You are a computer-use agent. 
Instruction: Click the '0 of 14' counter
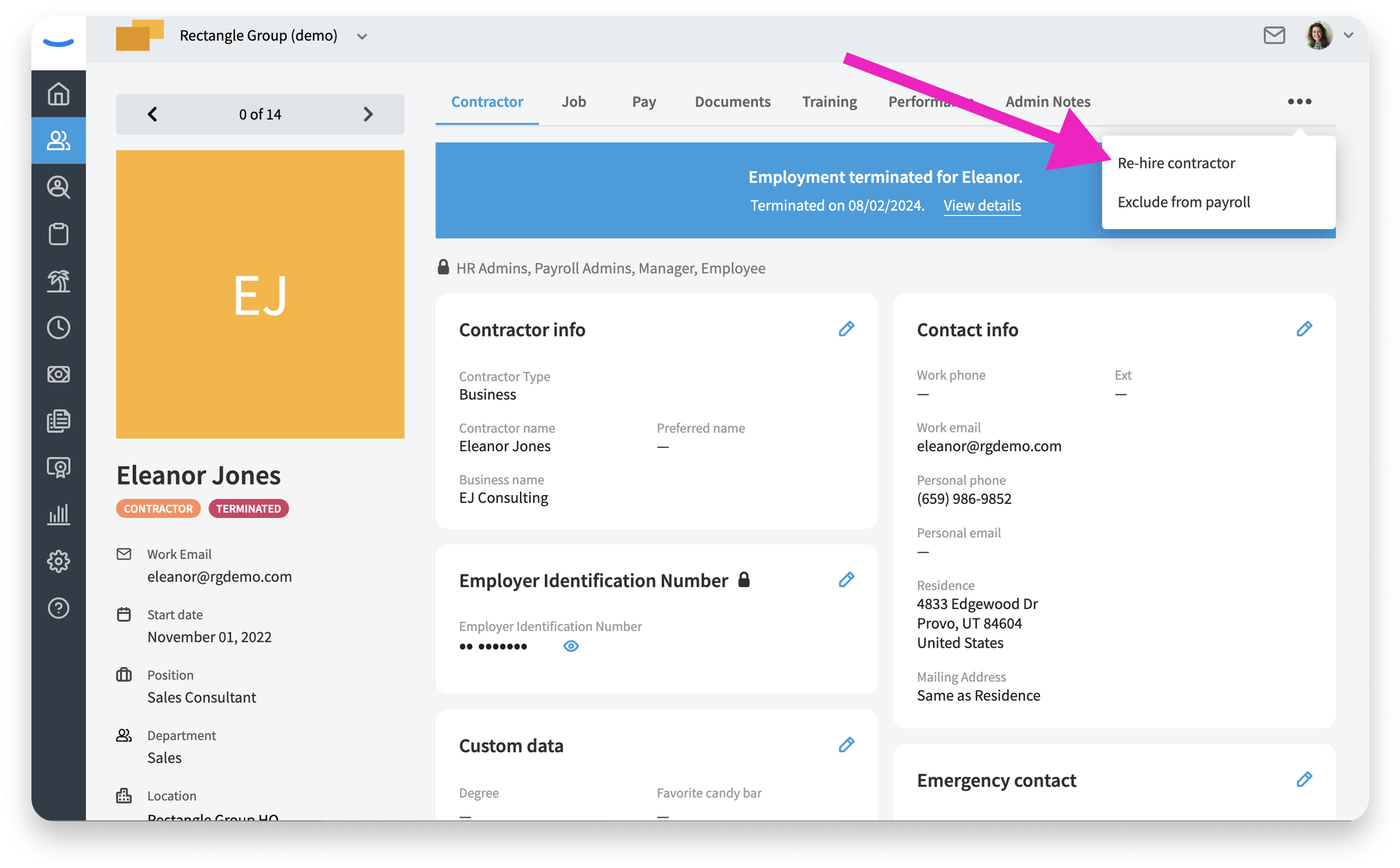click(260, 114)
